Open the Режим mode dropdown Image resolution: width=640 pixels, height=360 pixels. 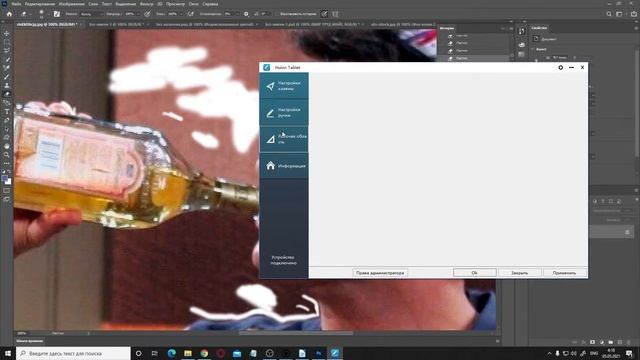coord(91,14)
